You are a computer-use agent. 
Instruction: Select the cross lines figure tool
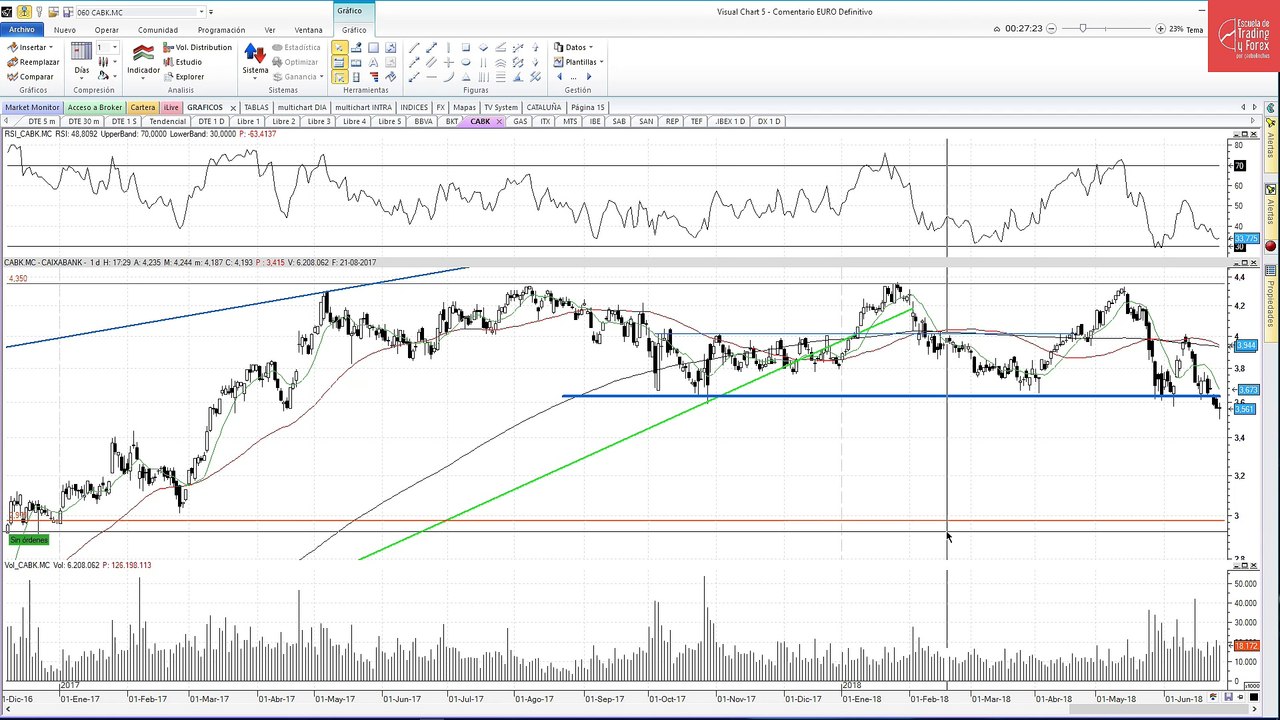tap(449, 62)
